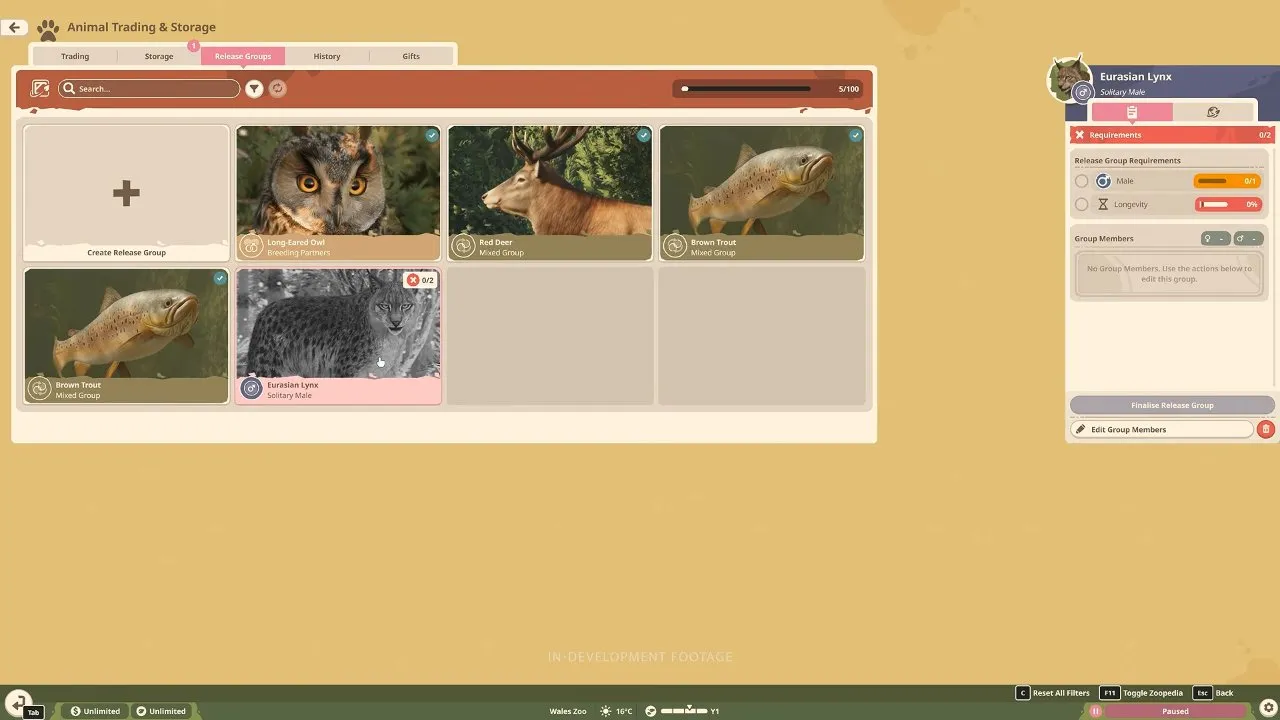The image size is (1280, 720).
Task: Click the checkmark on Red Deer card
Action: 644,135
